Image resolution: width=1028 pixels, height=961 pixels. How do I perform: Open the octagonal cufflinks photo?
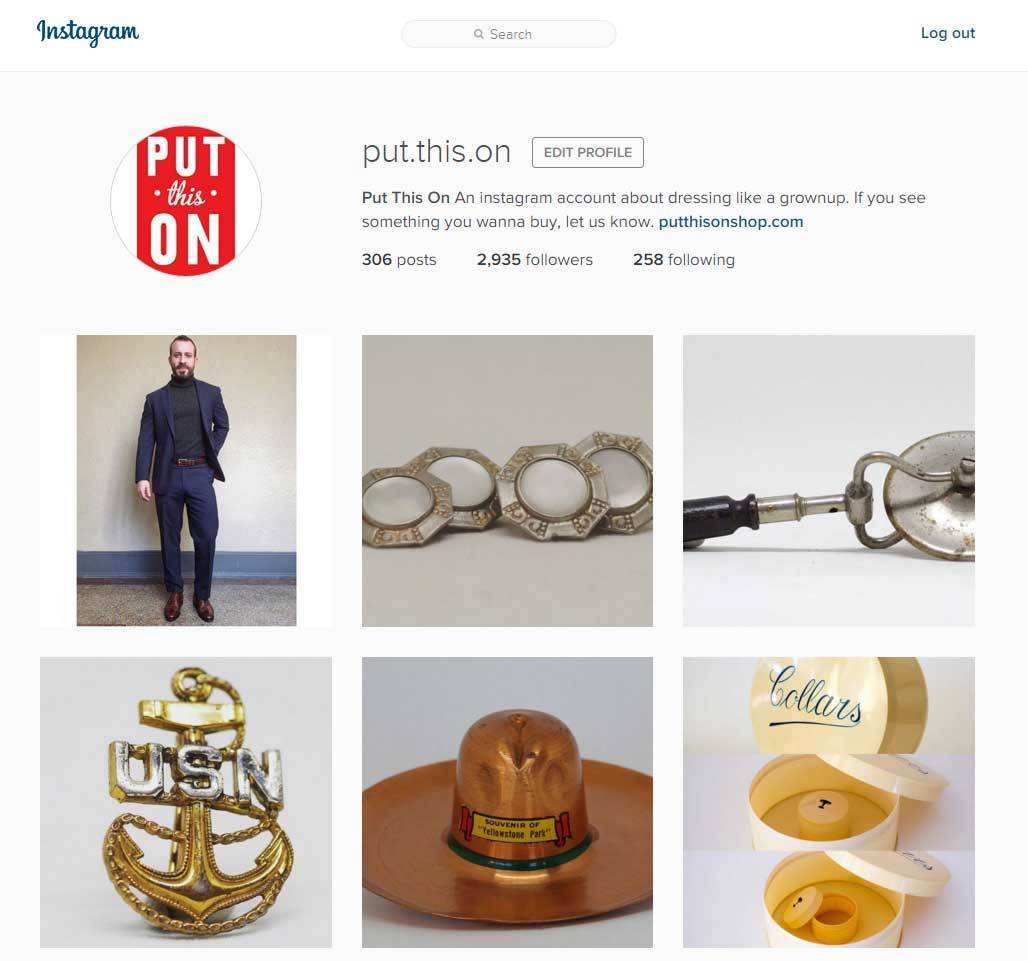point(507,480)
